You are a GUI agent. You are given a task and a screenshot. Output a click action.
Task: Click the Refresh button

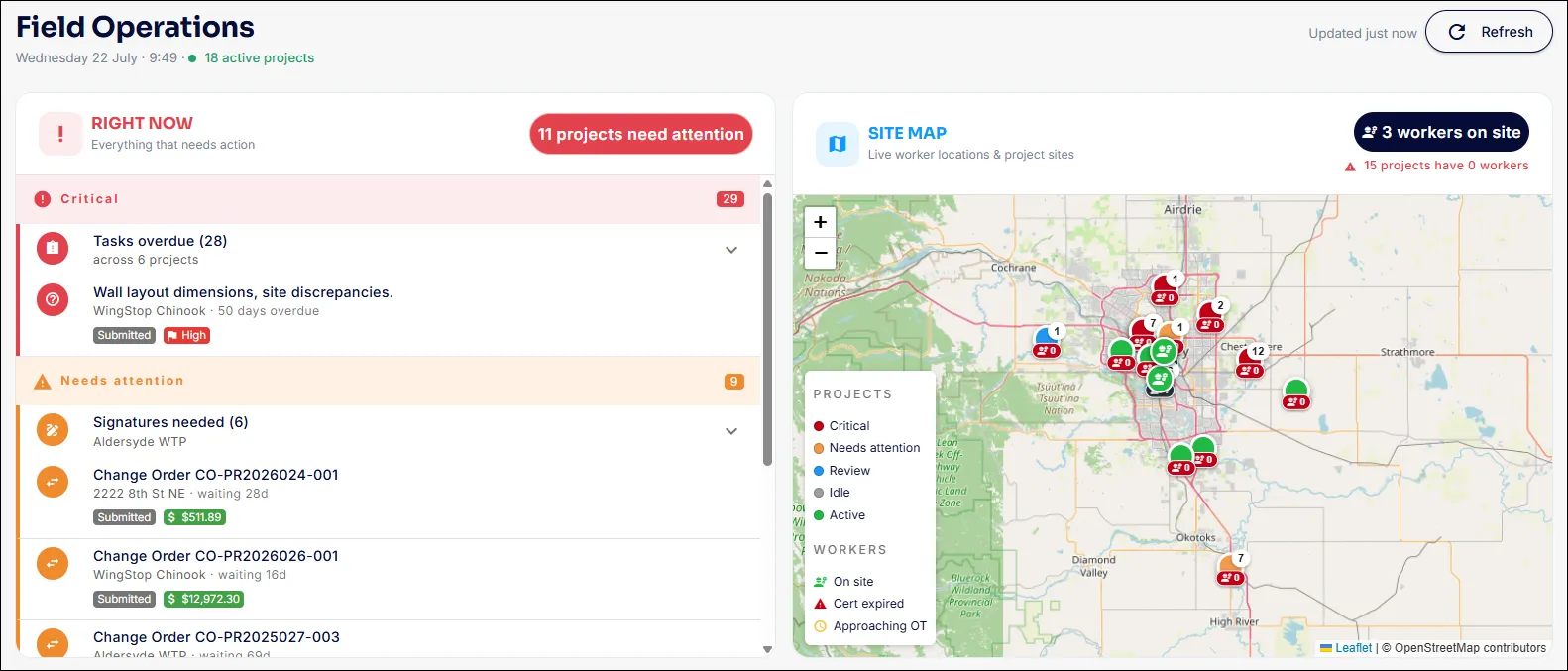[1489, 32]
